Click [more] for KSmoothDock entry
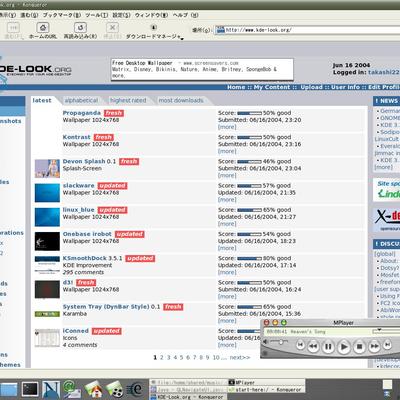The height and width of the screenshot is (400, 400). [x=227, y=272]
